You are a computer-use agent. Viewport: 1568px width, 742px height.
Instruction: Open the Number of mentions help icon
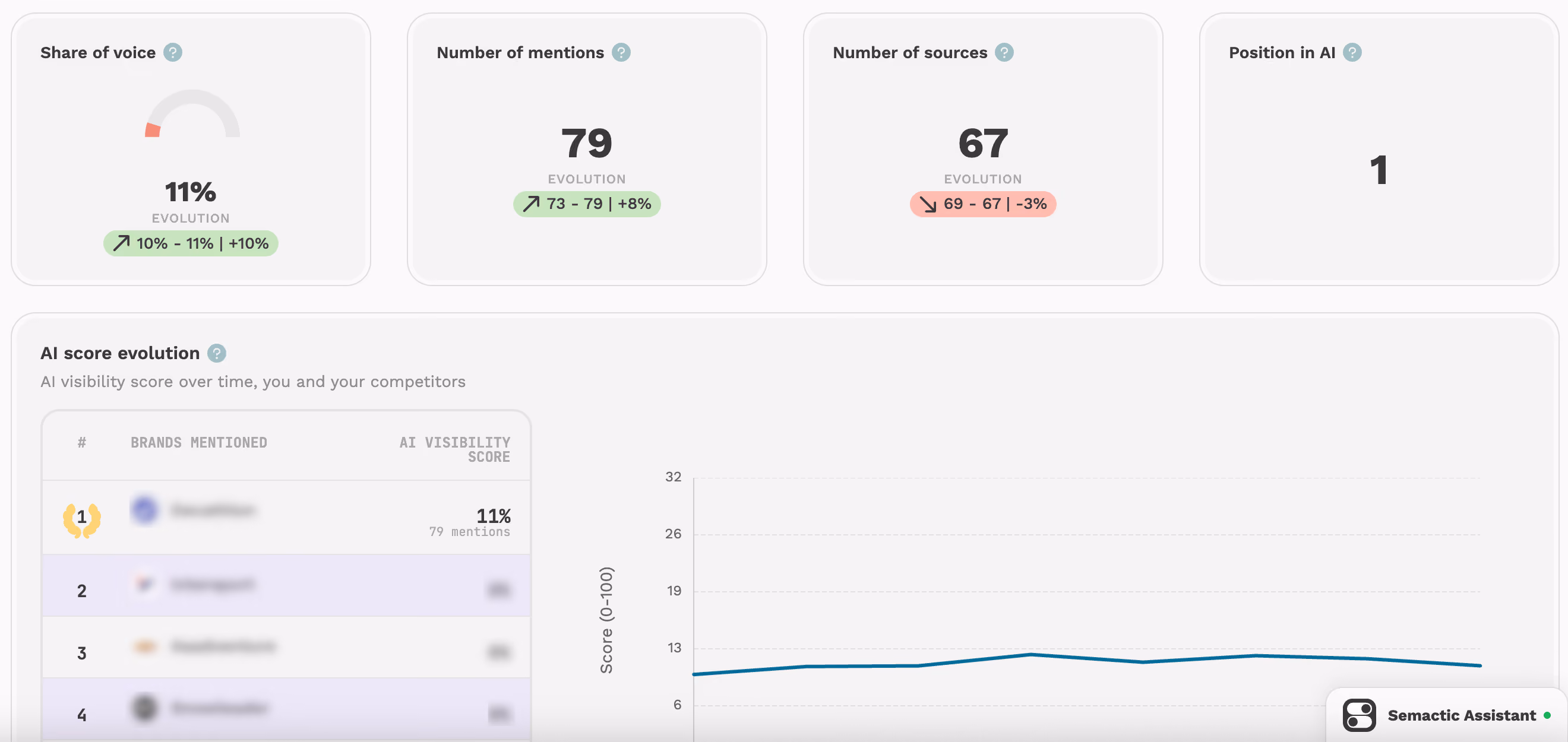pyautogui.click(x=621, y=53)
